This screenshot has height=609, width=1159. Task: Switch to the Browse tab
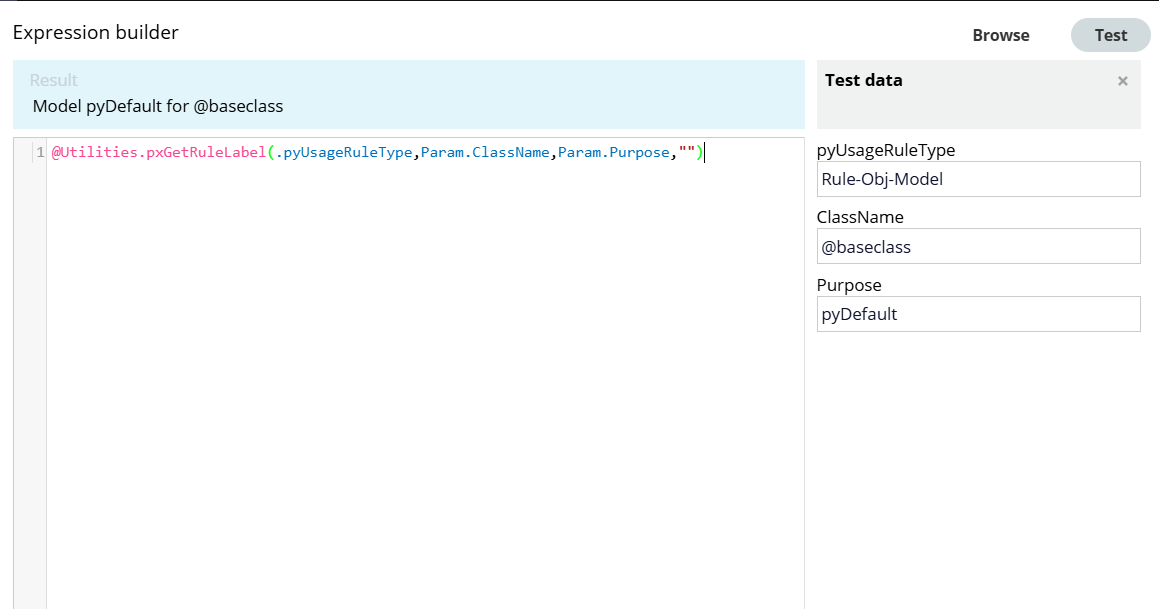[1000, 35]
